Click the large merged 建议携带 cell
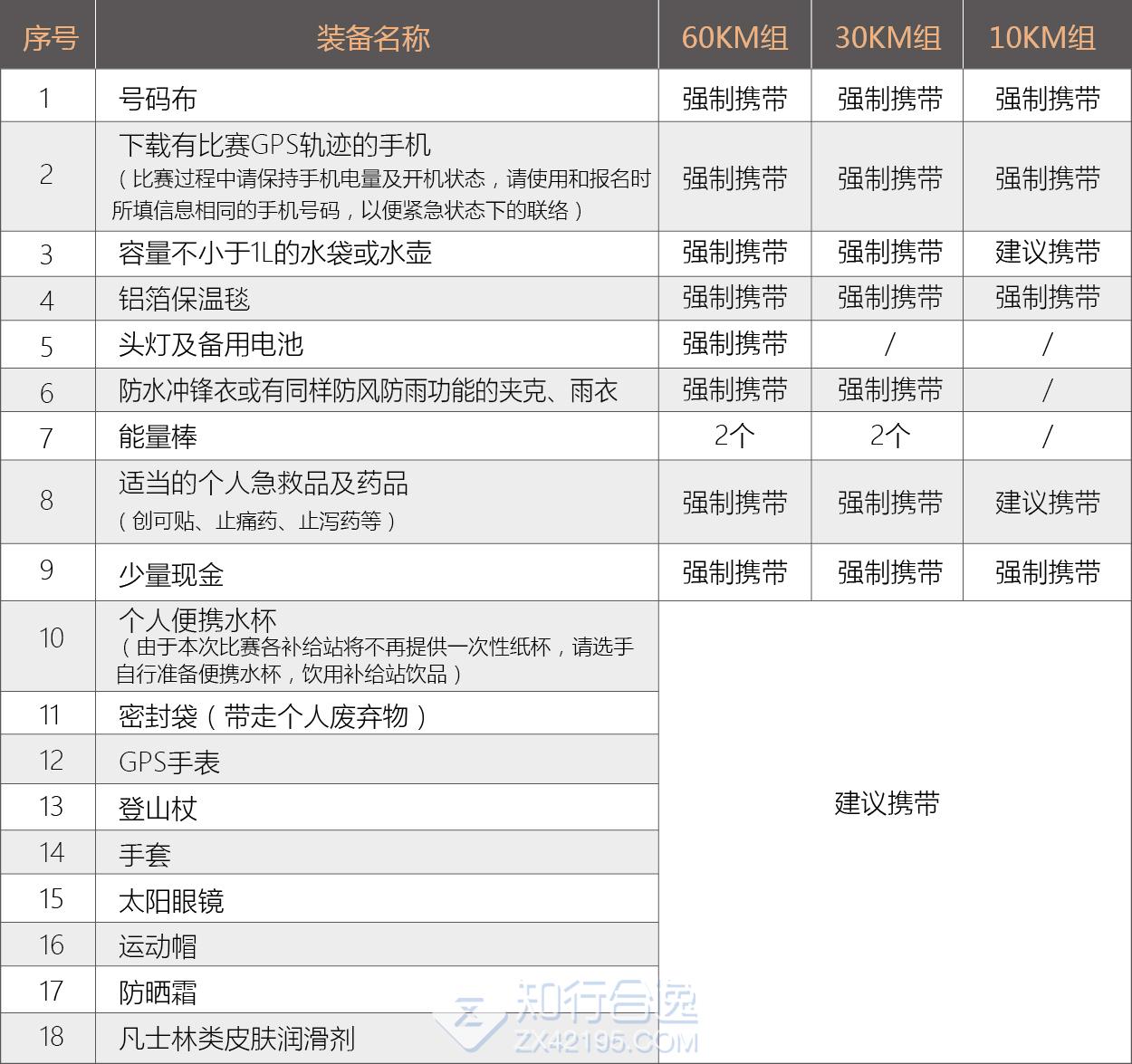The image size is (1132, 1064). pos(887,803)
